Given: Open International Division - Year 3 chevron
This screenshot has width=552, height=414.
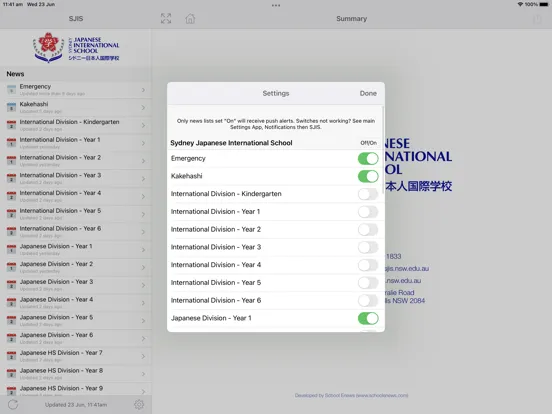Looking at the screenshot, I should [143, 179].
